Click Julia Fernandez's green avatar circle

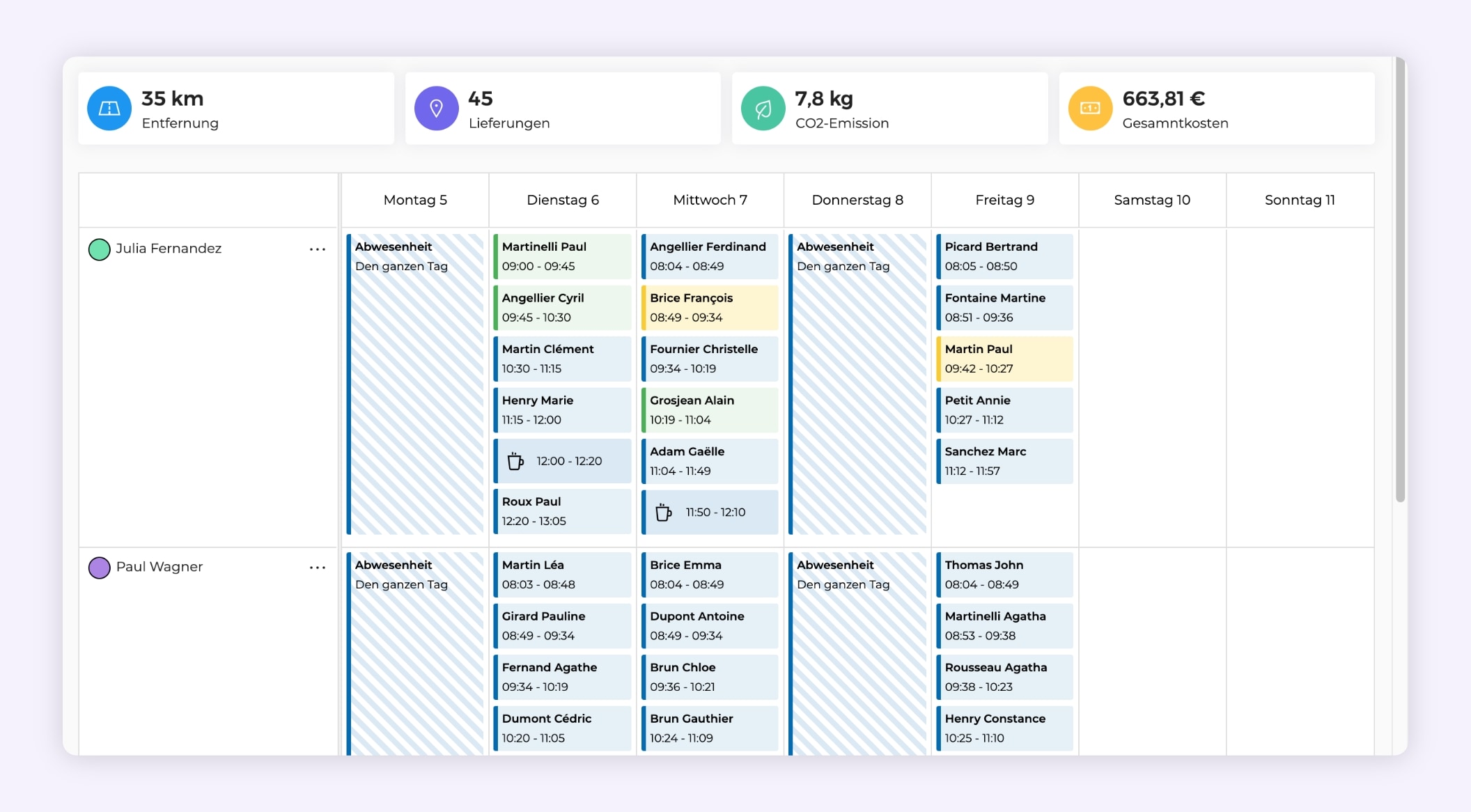coord(100,249)
